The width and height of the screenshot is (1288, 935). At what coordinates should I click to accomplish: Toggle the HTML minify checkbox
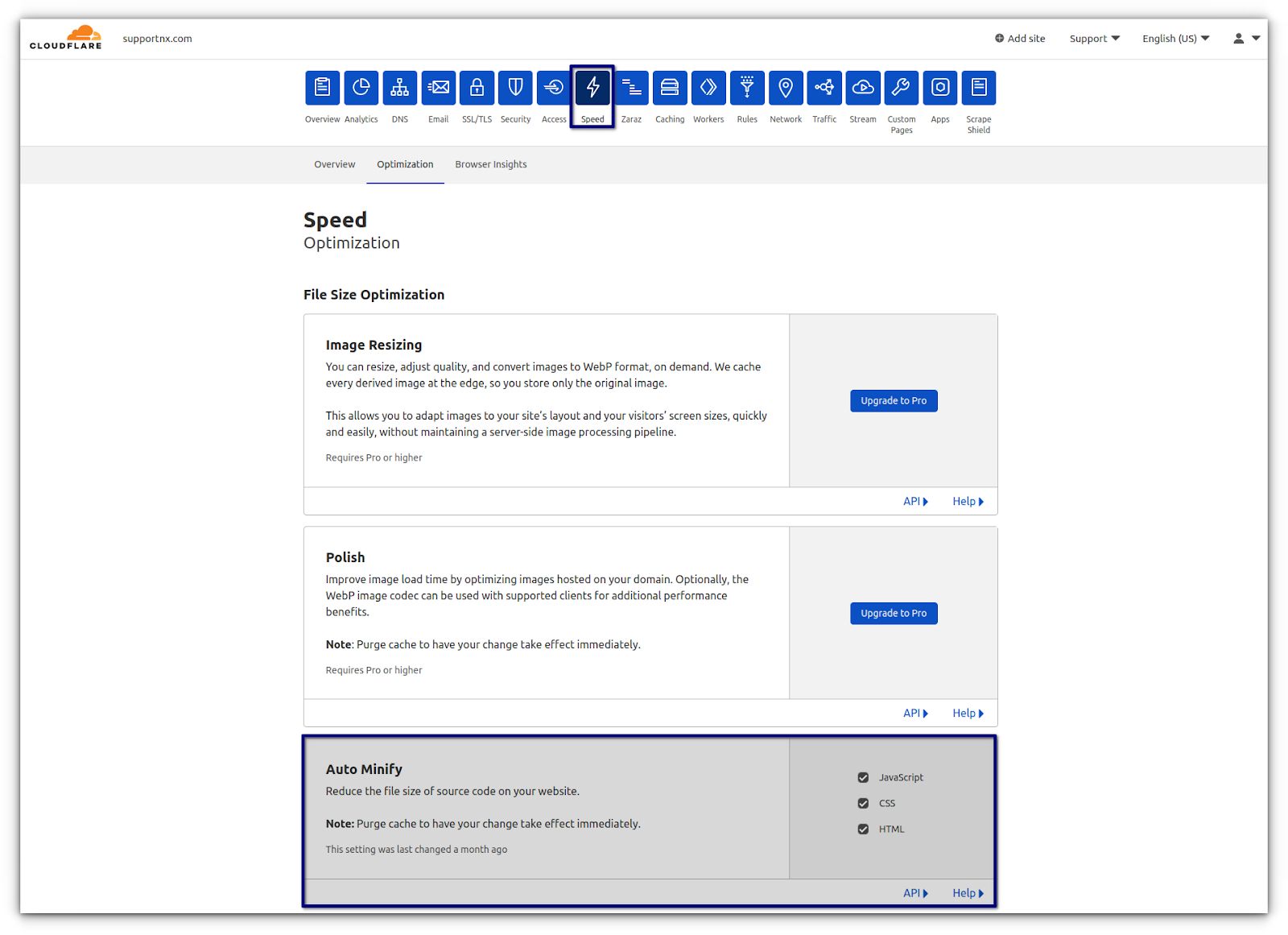863,829
